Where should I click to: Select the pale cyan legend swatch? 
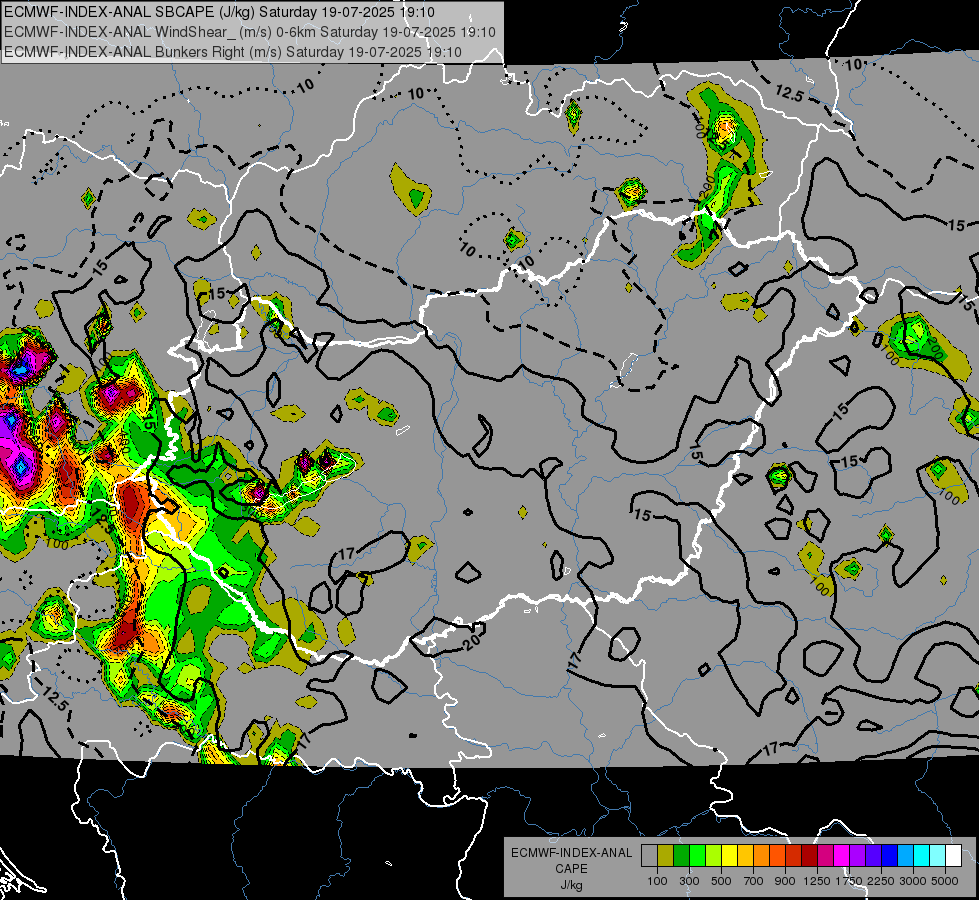coord(938,856)
